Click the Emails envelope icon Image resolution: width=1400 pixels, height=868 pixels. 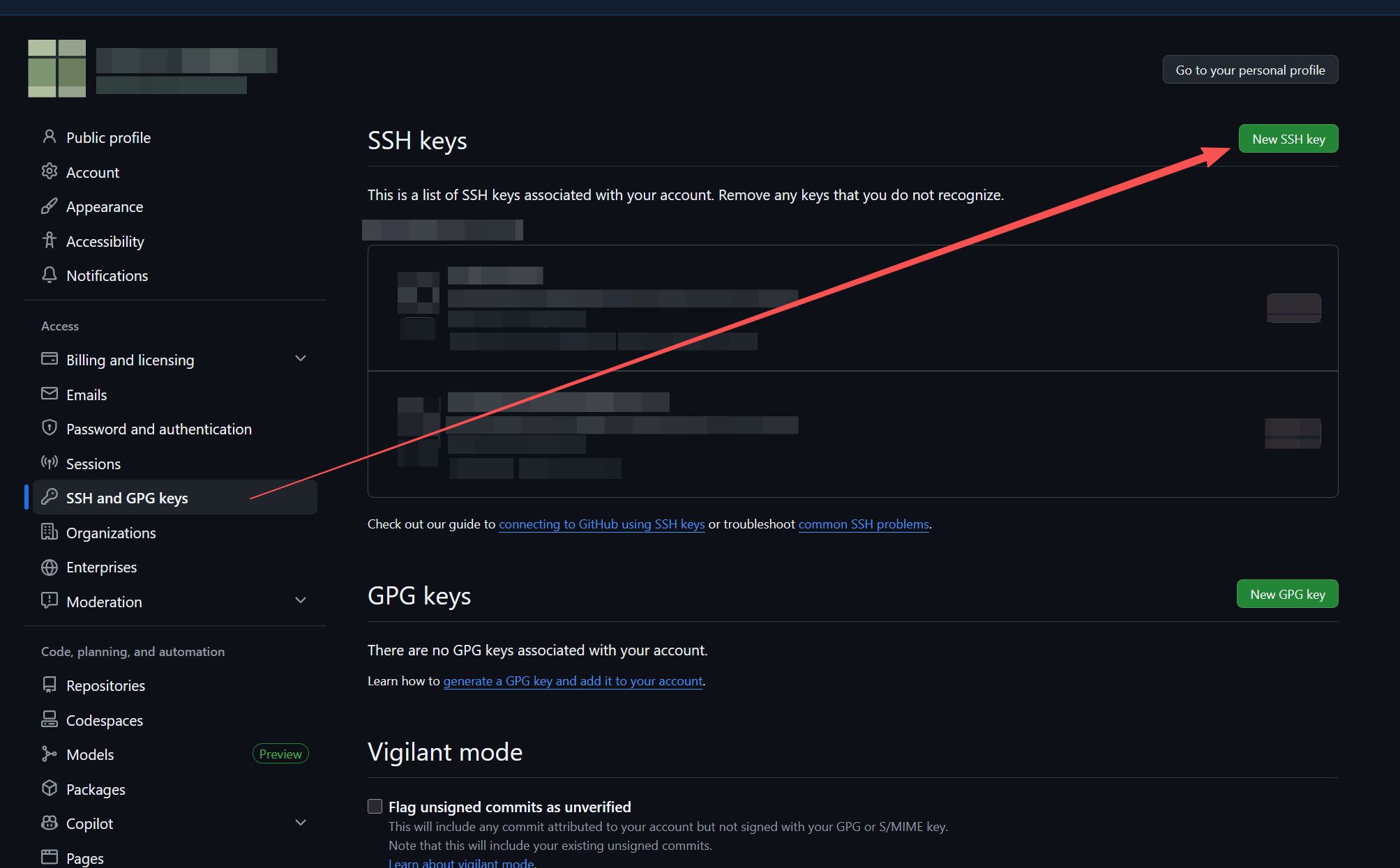pos(50,394)
